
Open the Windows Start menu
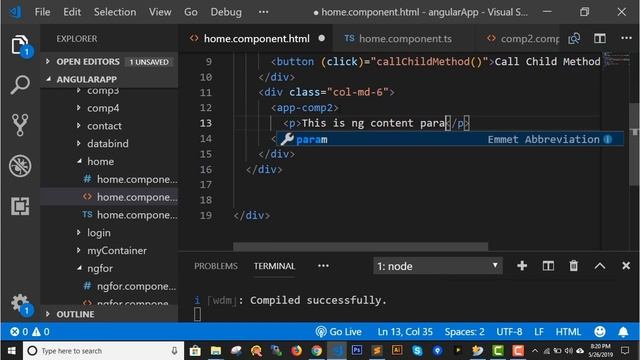11,351
